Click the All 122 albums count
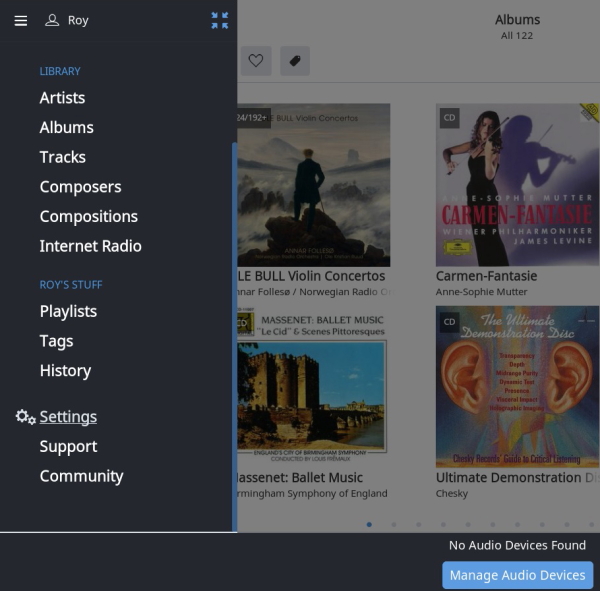The image size is (600, 591). coord(517,36)
